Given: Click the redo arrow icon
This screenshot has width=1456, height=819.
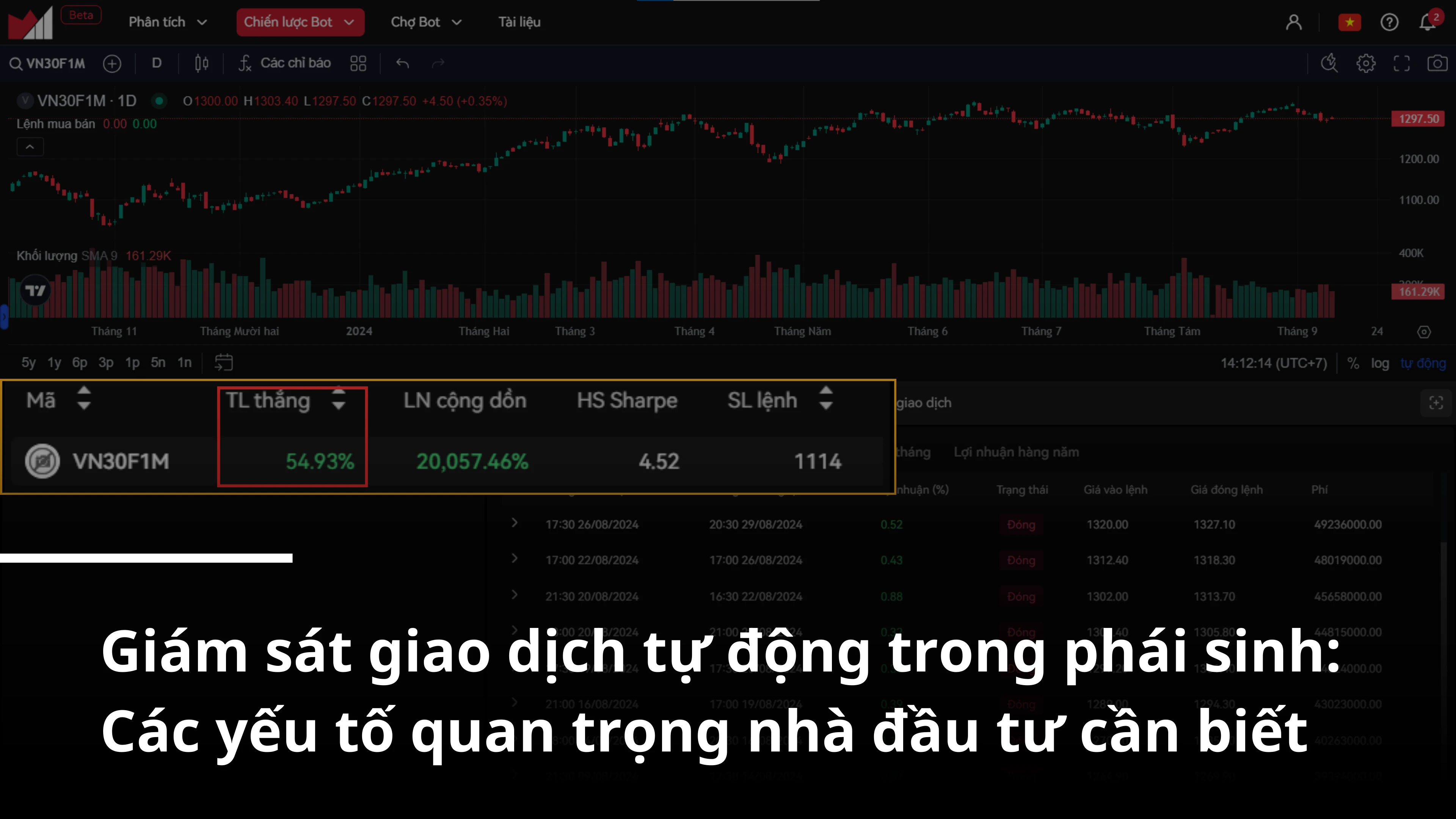Looking at the screenshot, I should coord(438,63).
